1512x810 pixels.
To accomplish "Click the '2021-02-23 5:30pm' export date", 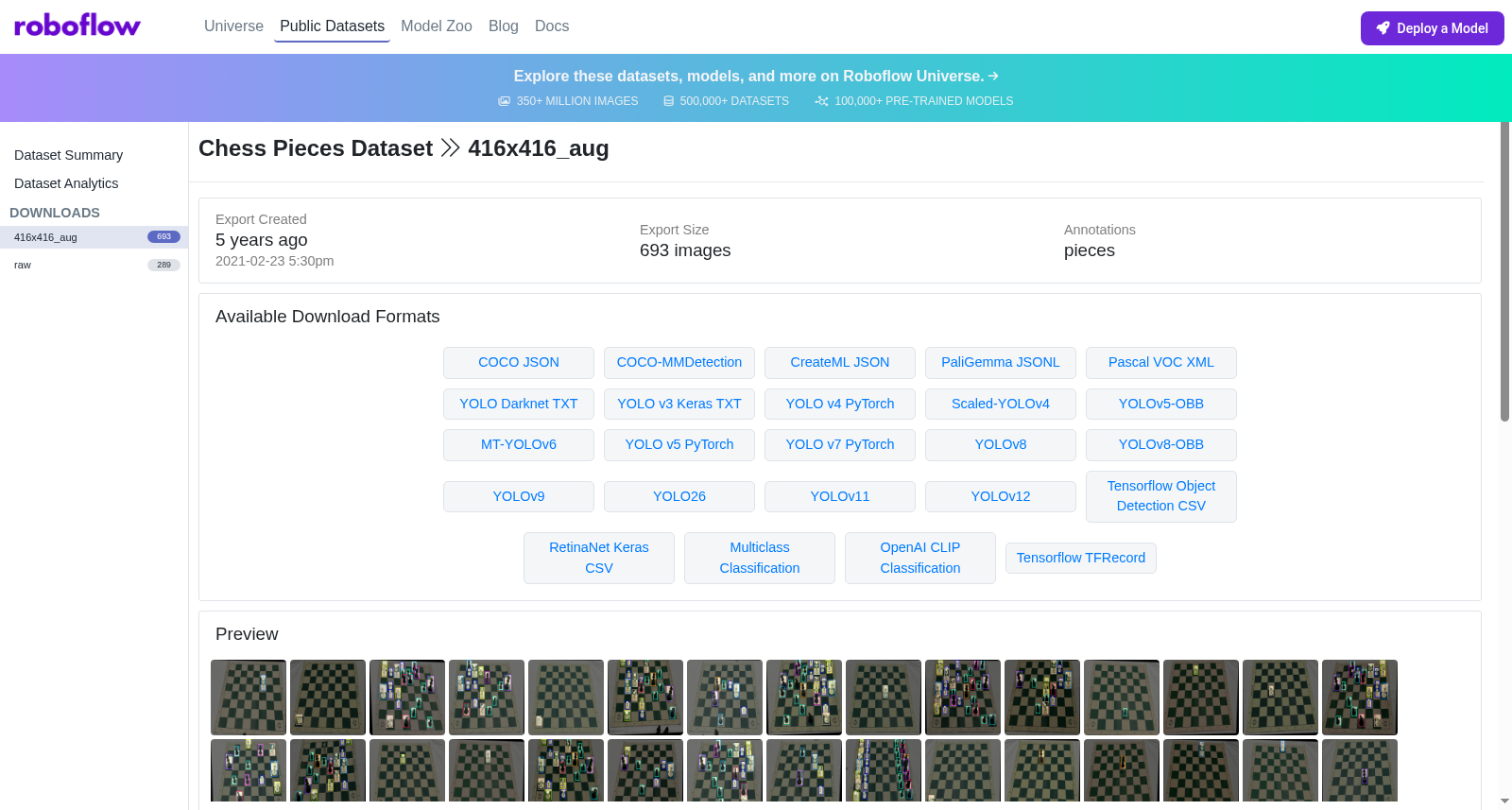I will coord(274,261).
